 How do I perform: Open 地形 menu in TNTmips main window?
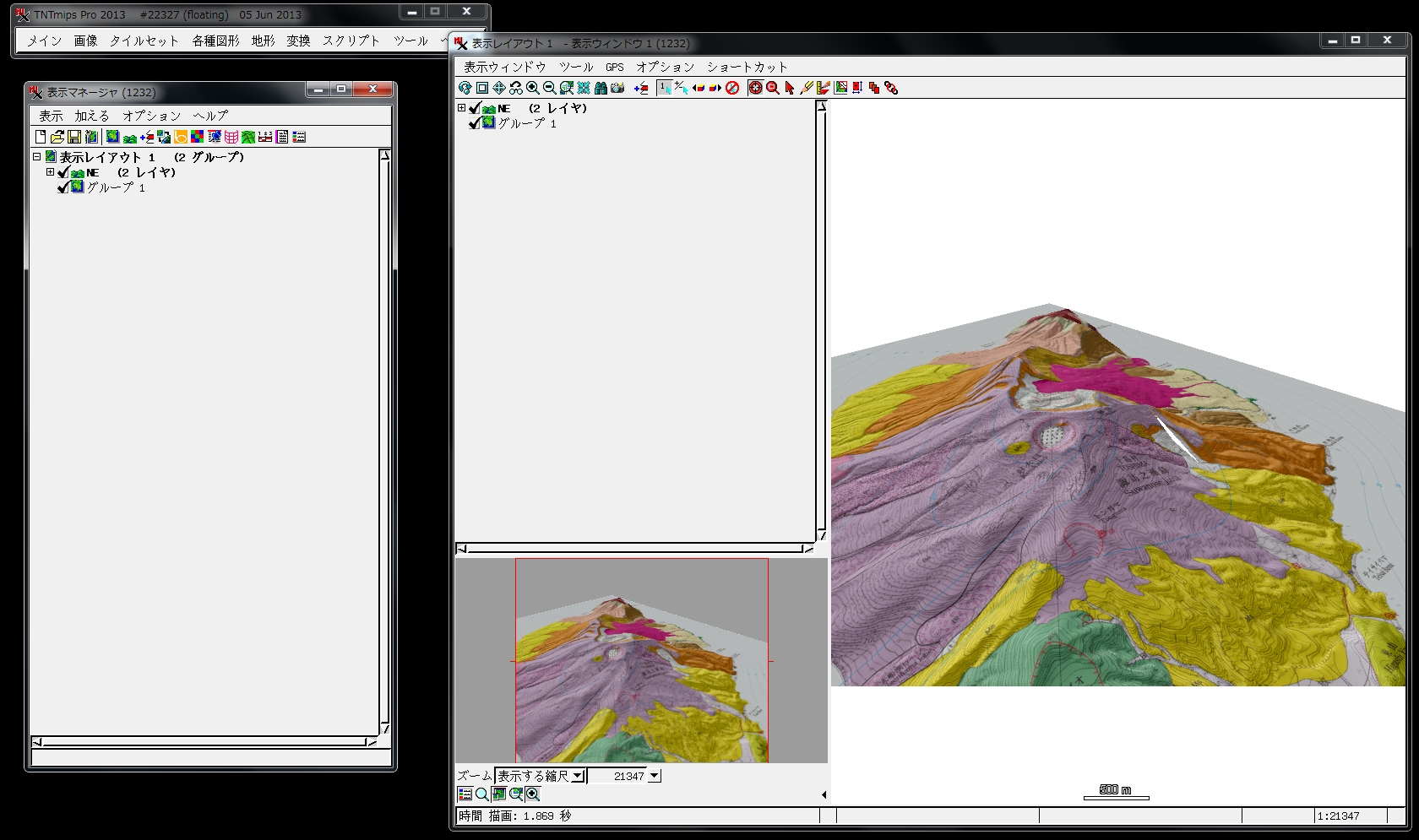pos(263,41)
